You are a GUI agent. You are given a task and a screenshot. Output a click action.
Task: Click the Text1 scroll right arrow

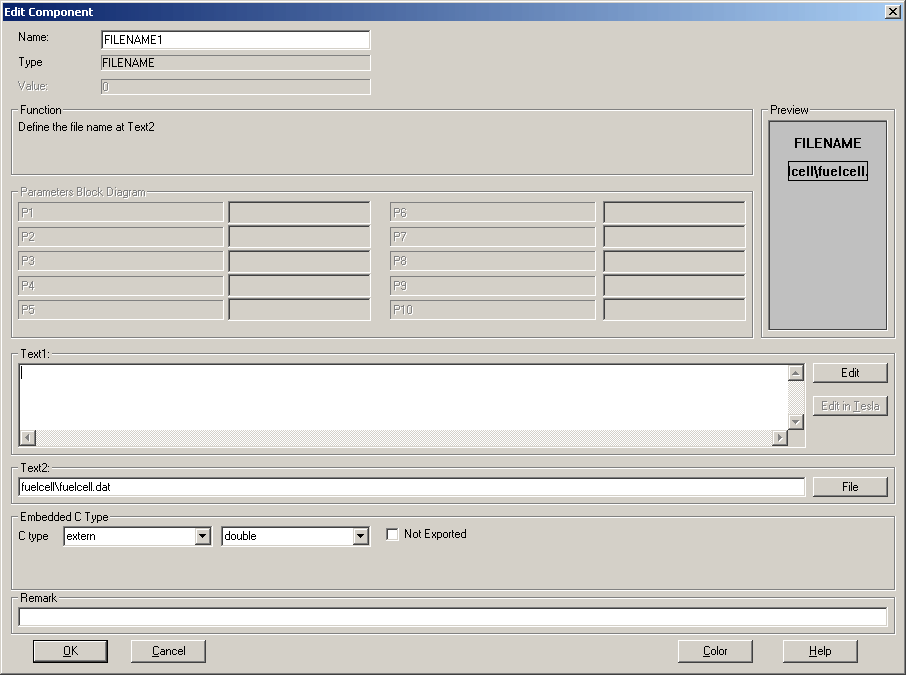point(780,437)
